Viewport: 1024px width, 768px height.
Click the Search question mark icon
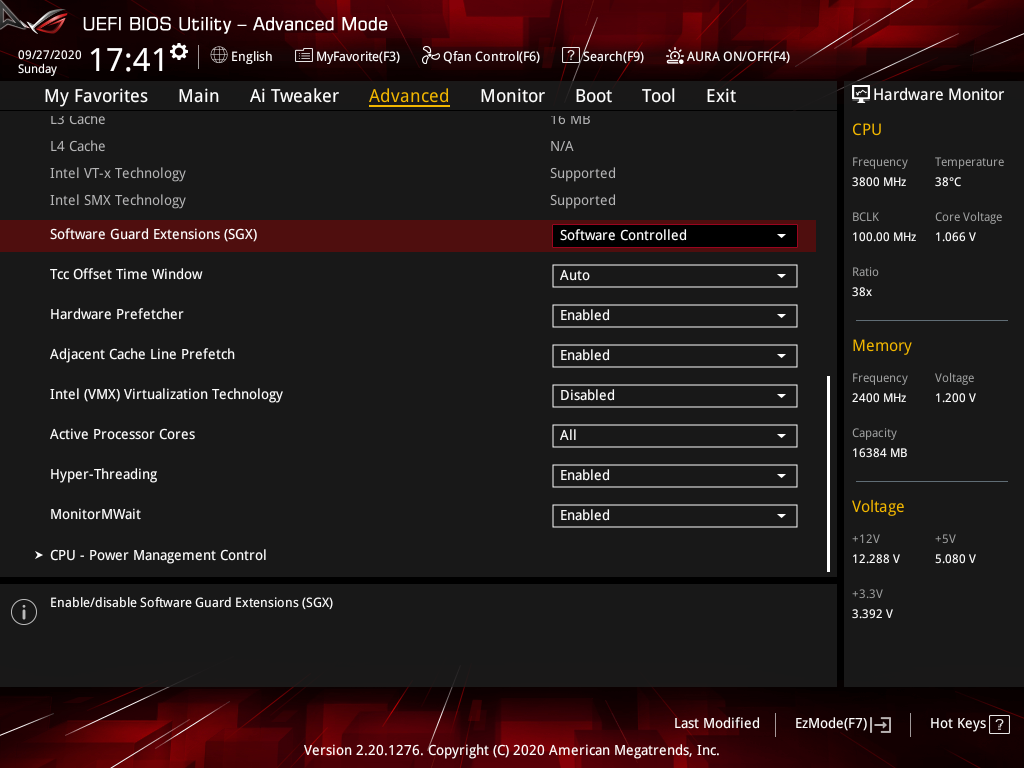tap(570, 56)
